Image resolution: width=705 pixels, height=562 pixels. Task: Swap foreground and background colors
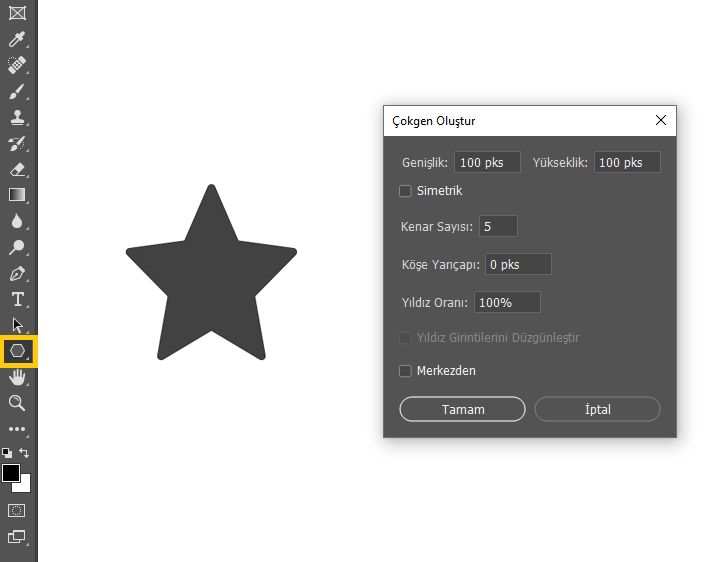pyautogui.click(x=24, y=453)
